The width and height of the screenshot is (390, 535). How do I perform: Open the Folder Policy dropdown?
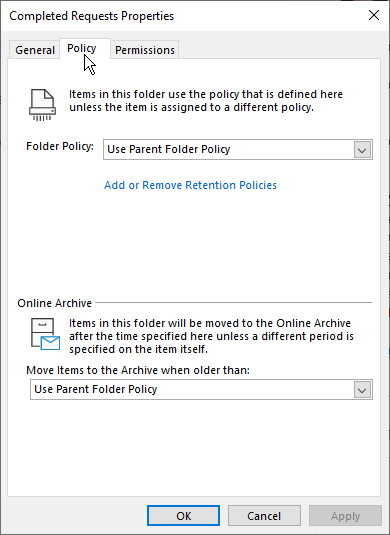pyautogui.click(x=238, y=149)
